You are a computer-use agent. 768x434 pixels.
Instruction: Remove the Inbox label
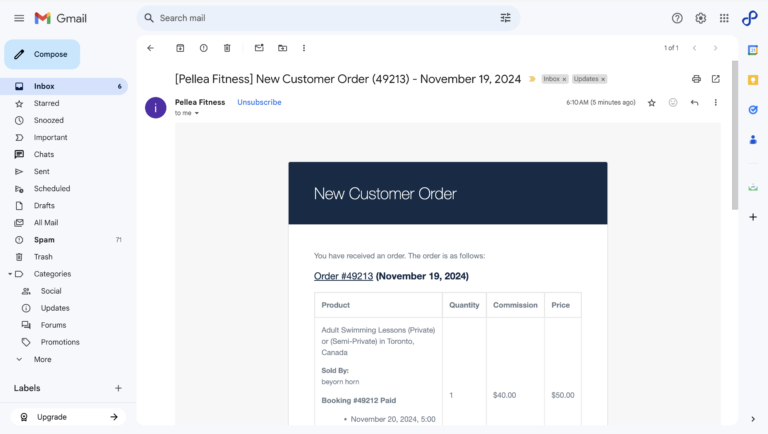coord(564,79)
